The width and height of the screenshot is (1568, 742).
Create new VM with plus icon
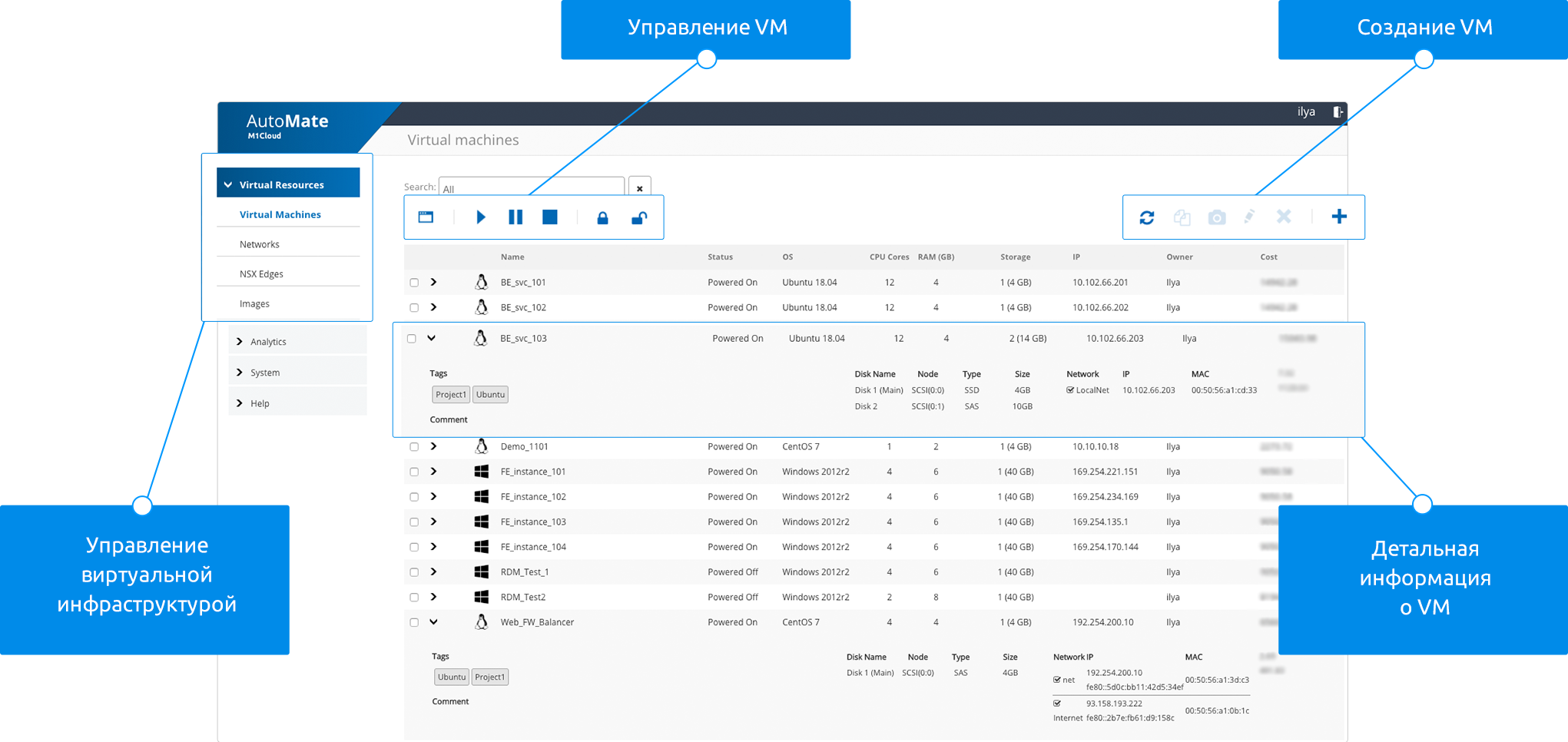point(1339,217)
